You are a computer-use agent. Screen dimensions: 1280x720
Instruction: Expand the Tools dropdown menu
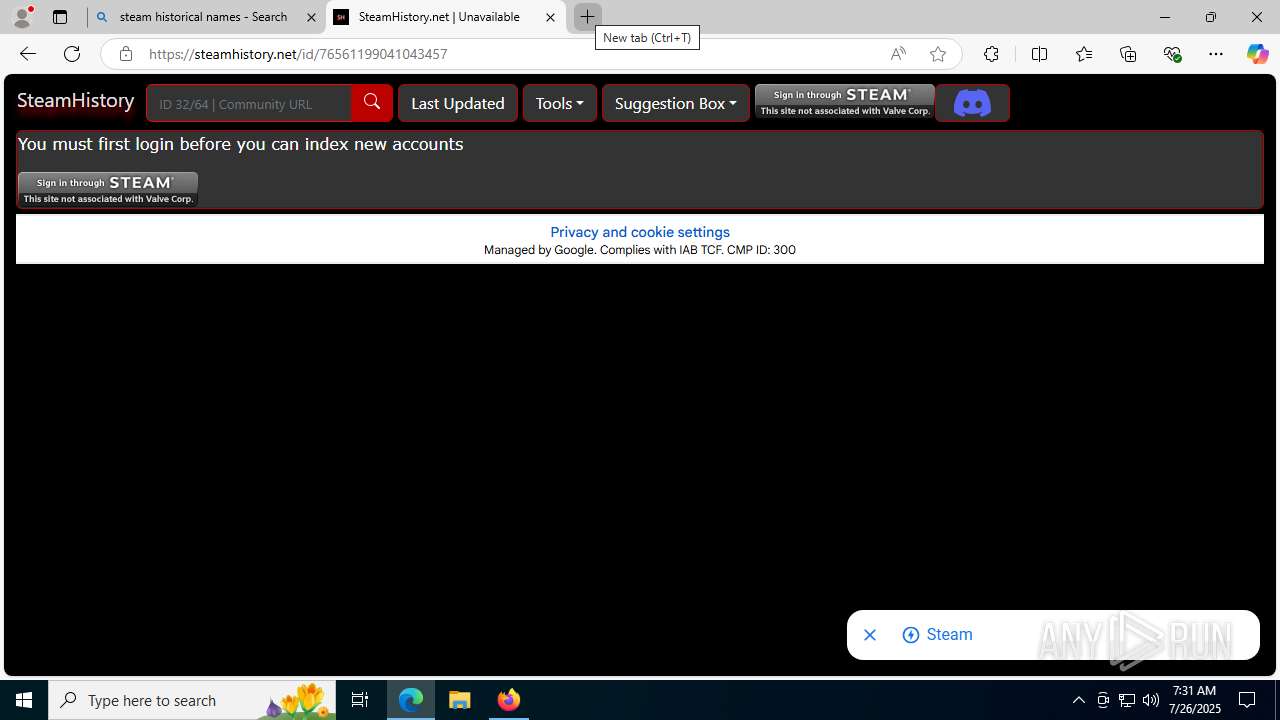tap(560, 103)
